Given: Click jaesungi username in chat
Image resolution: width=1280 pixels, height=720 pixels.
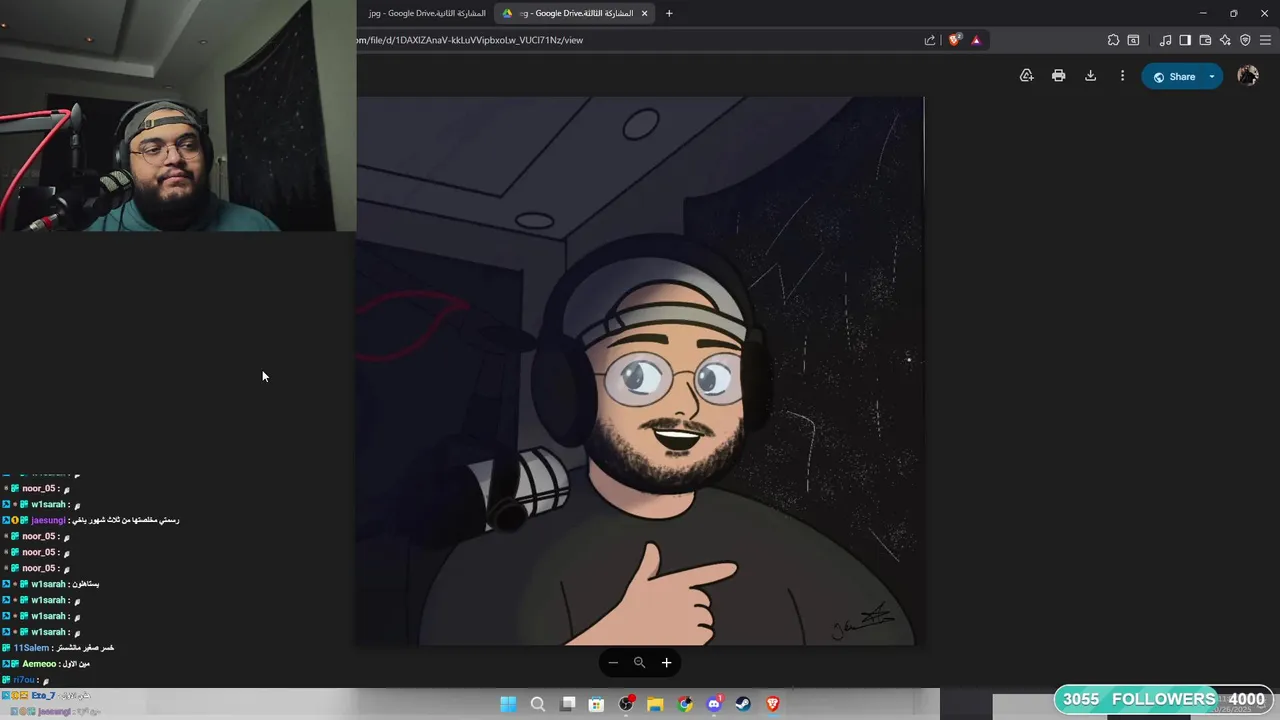Looking at the screenshot, I should coord(48,520).
